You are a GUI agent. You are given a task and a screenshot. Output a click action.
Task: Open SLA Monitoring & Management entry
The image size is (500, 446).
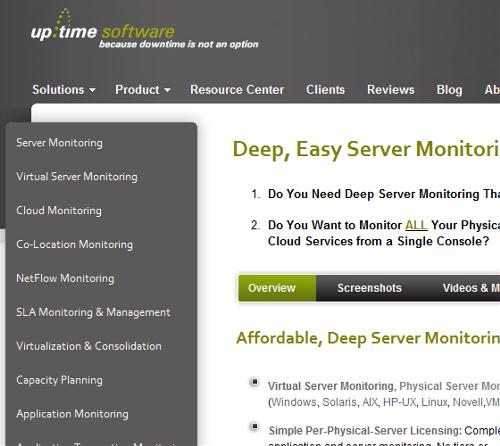point(93,312)
